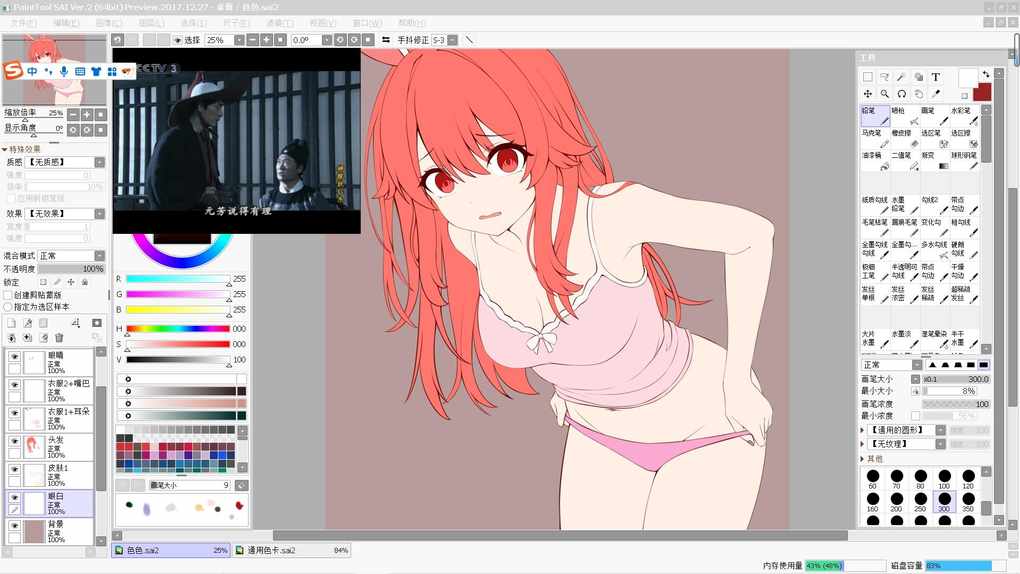This screenshot has width=1020, height=574.
Task: Open the 手抖修正 stabilizer dropdown
Action: tap(452, 40)
